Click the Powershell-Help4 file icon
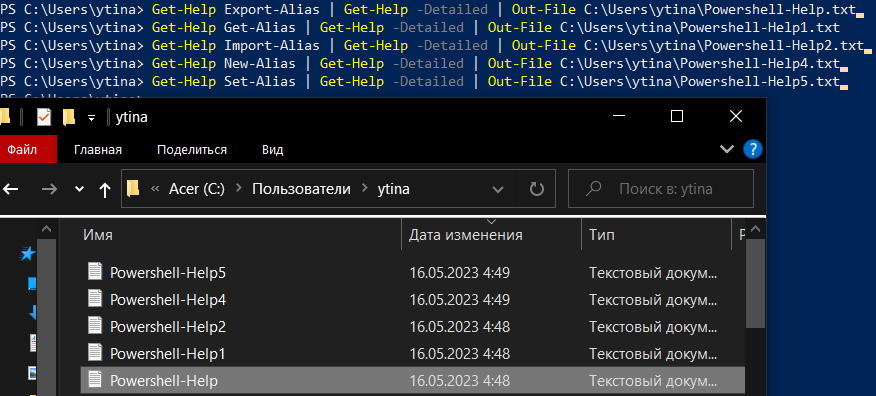 click(96, 299)
